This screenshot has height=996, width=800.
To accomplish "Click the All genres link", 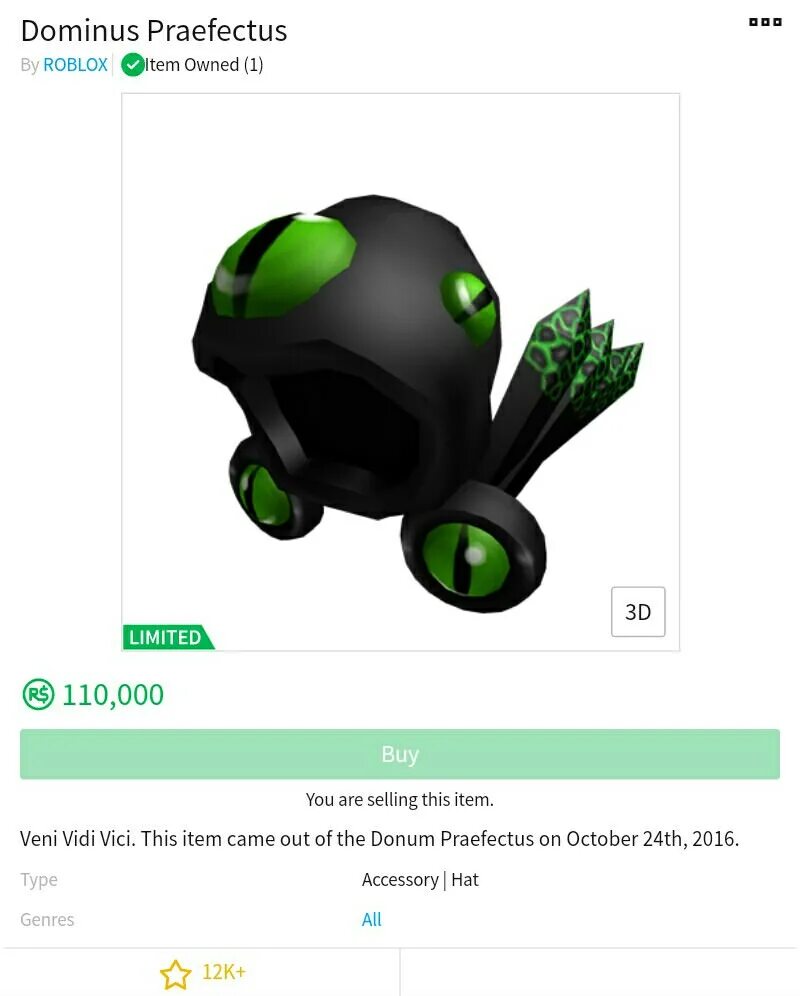I will click(x=372, y=919).
